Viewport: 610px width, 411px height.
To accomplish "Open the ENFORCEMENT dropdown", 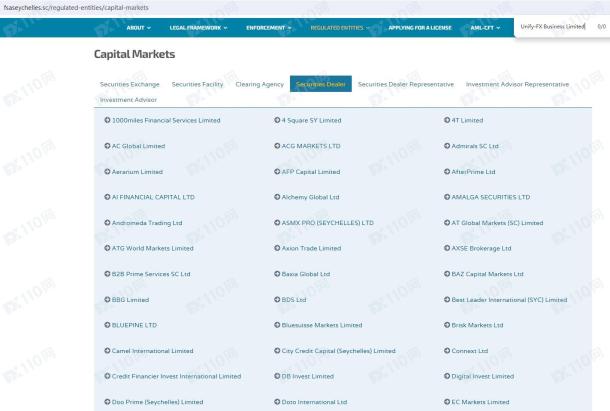I will click(x=268, y=28).
